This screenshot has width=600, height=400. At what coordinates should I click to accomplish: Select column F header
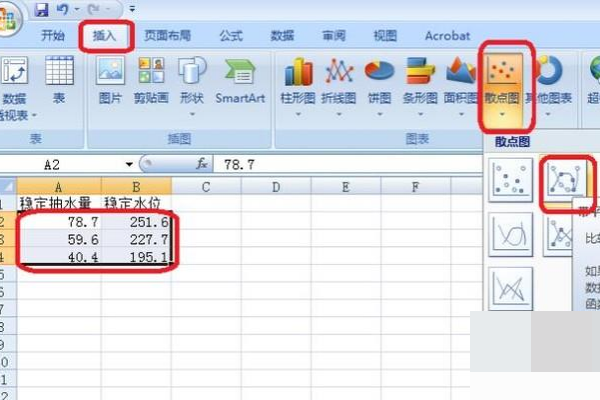point(416,187)
